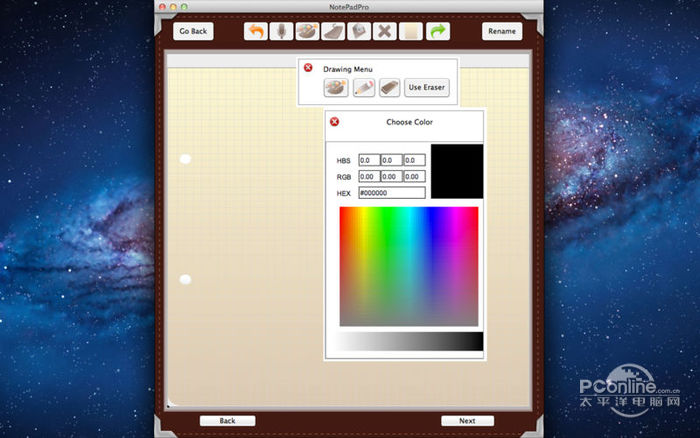Go to the next page with Next
The height and width of the screenshot is (438, 700).
click(x=467, y=421)
